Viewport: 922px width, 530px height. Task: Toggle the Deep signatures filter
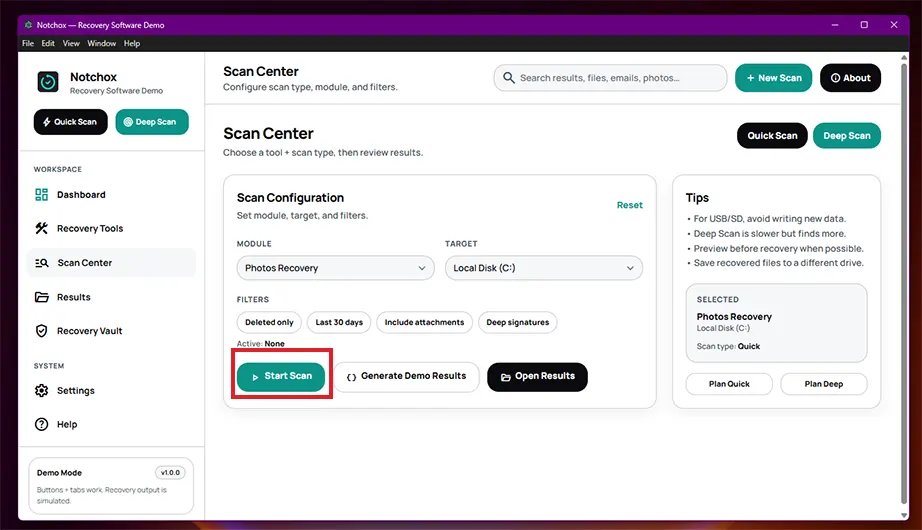(517, 322)
